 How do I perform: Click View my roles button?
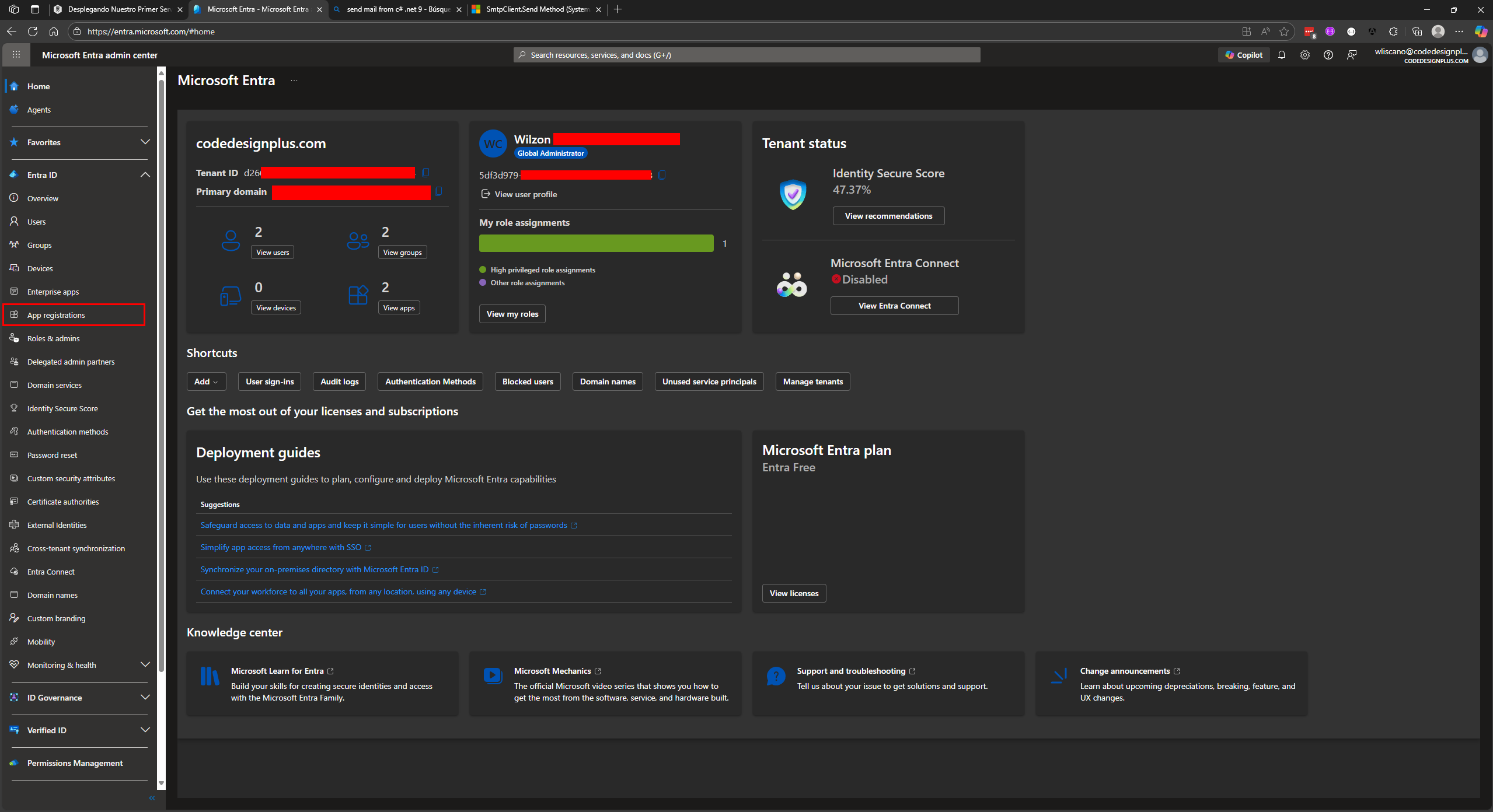[x=512, y=314]
